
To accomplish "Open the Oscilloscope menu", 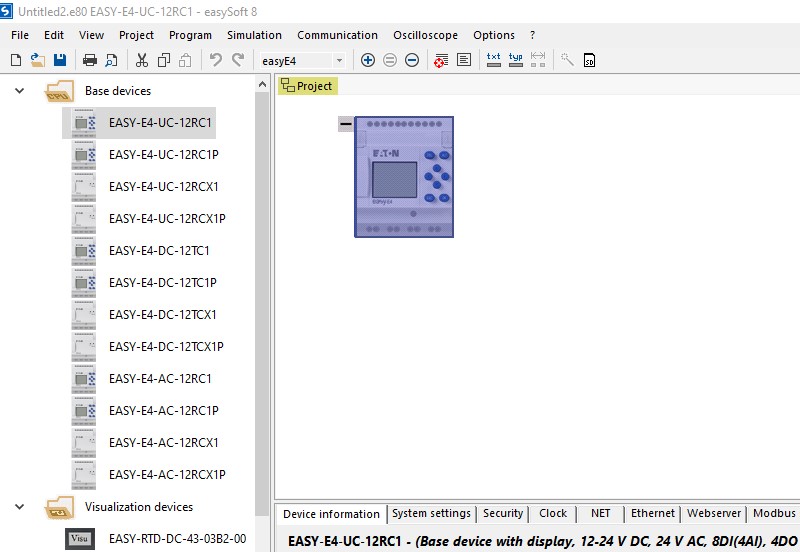I will pyautogui.click(x=425, y=35).
